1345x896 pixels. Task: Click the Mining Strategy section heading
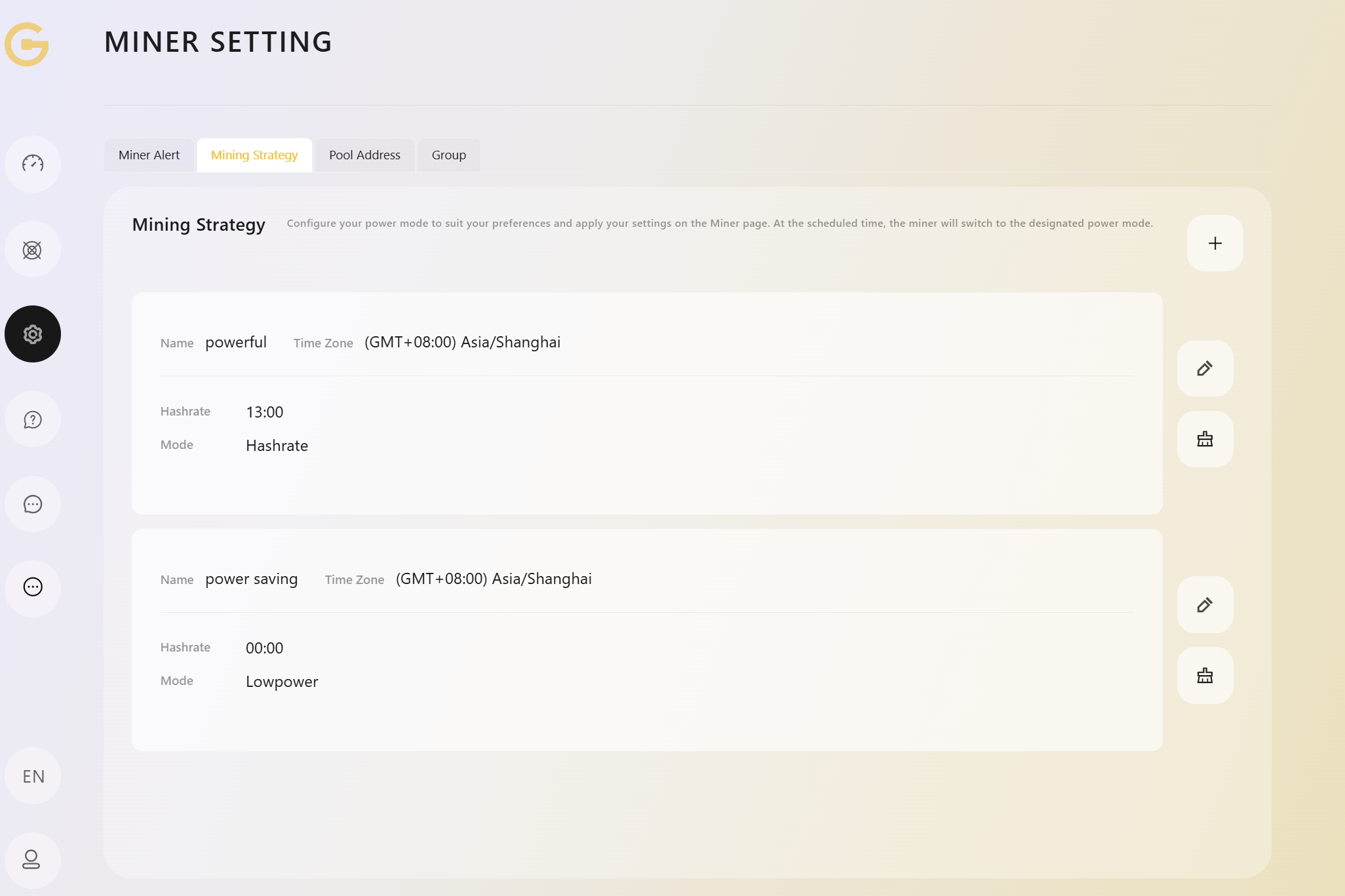tap(199, 225)
